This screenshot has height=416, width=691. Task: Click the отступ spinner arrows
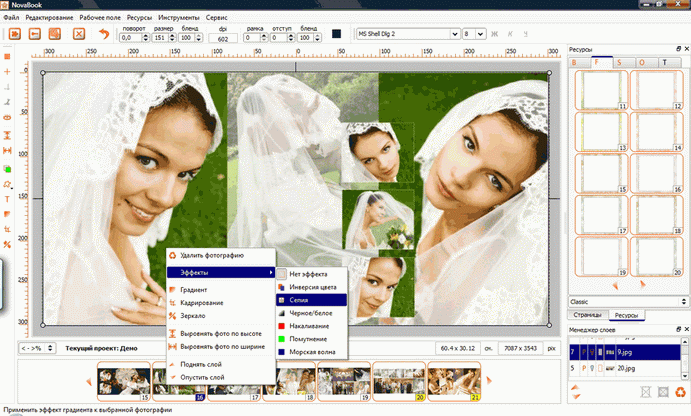[x=290, y=38]
